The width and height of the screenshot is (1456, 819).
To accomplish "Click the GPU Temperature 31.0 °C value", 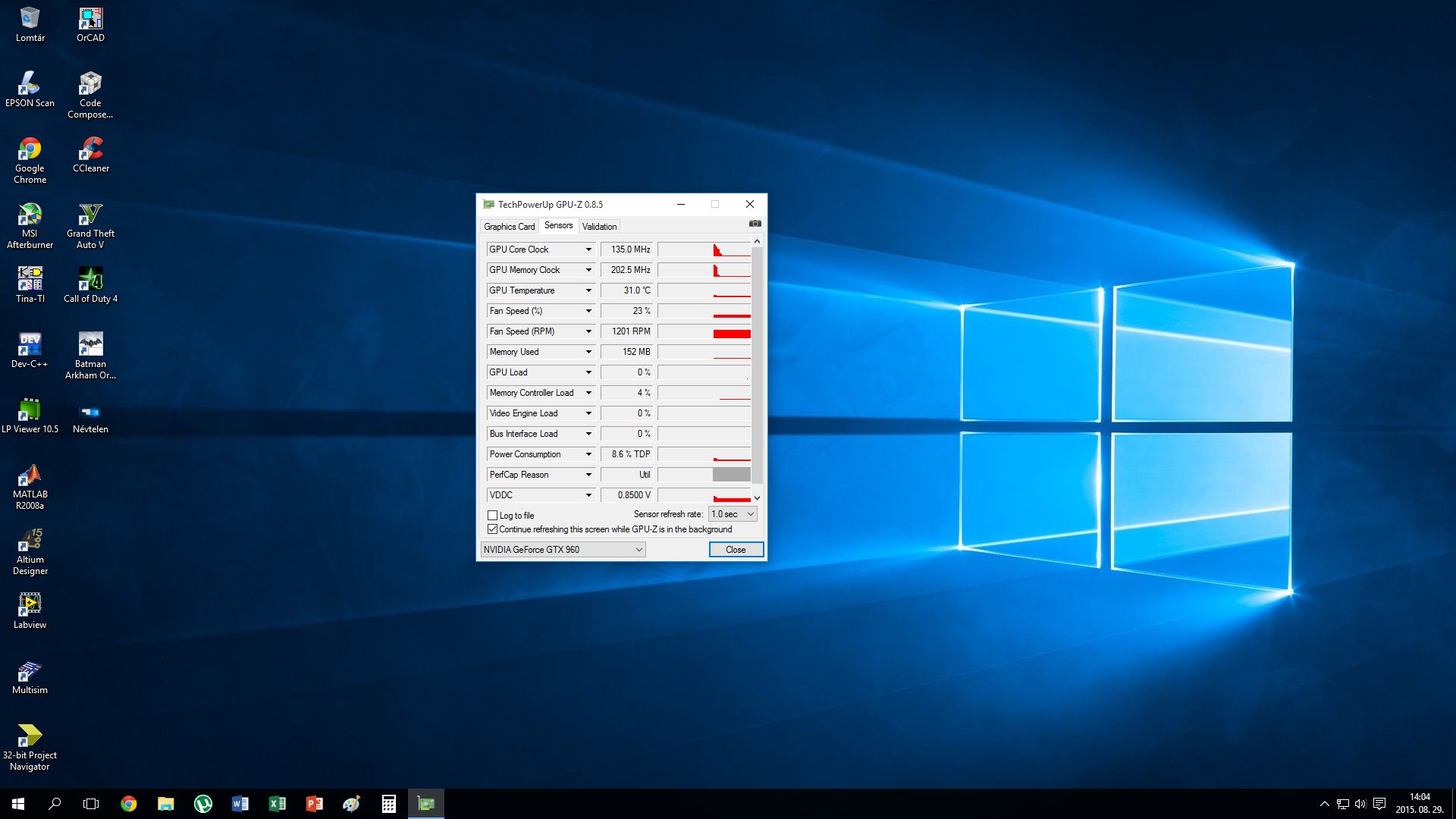I will (627, 290).
